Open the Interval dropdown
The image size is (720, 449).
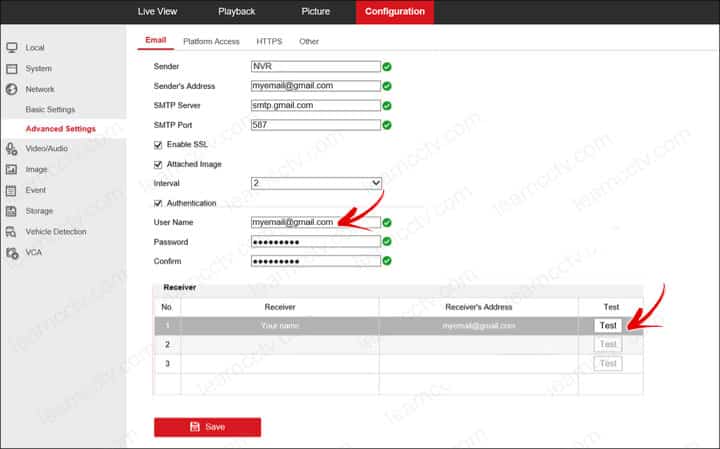tap(316, 183)
